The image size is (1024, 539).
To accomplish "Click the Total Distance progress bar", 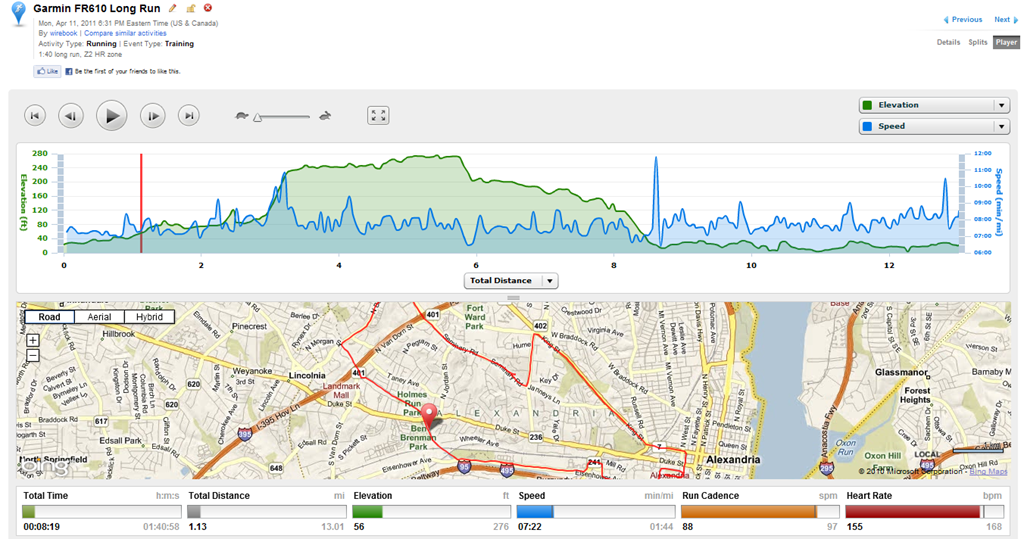I will coord(266,512).
